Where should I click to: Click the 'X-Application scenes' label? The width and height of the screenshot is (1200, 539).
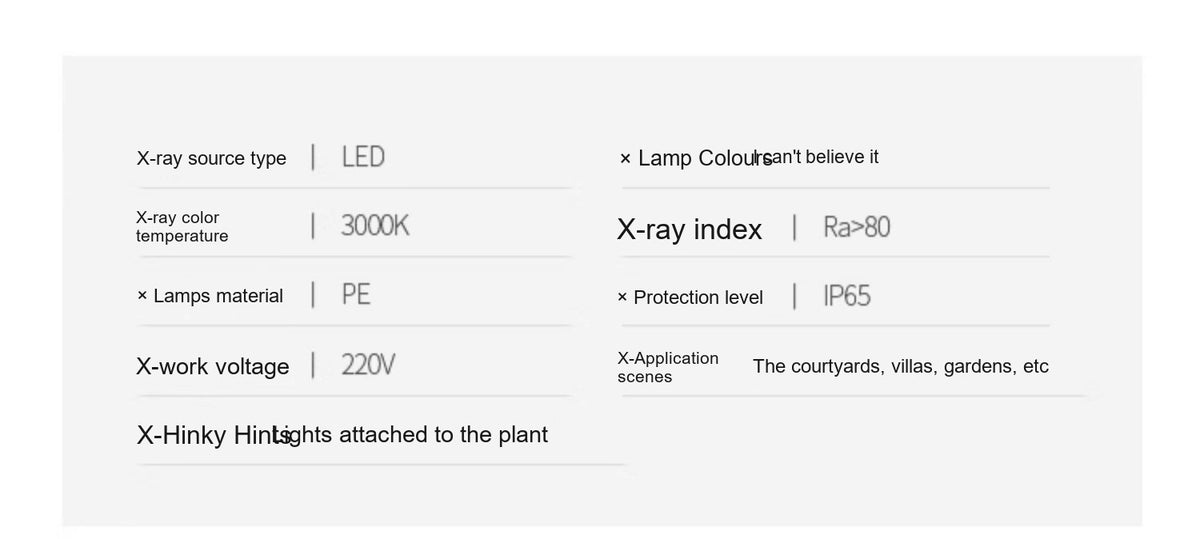click(x=668, y=367)
